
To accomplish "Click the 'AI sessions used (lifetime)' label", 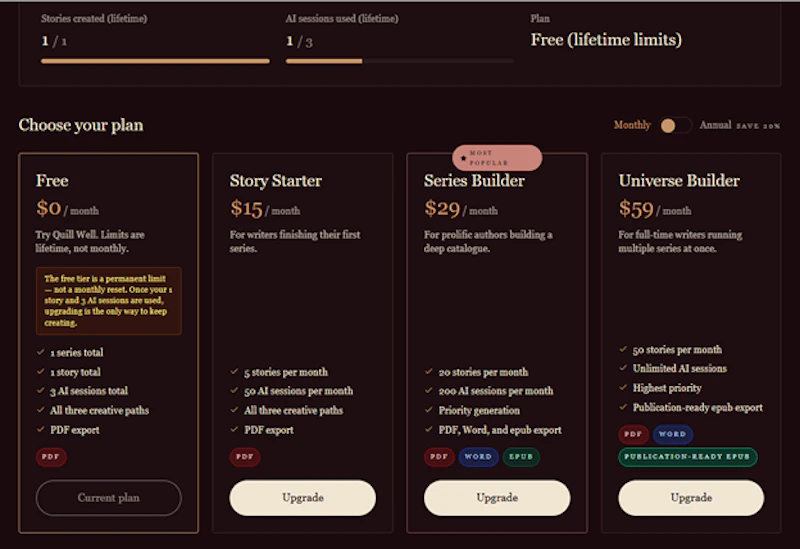I will (342, 18).
